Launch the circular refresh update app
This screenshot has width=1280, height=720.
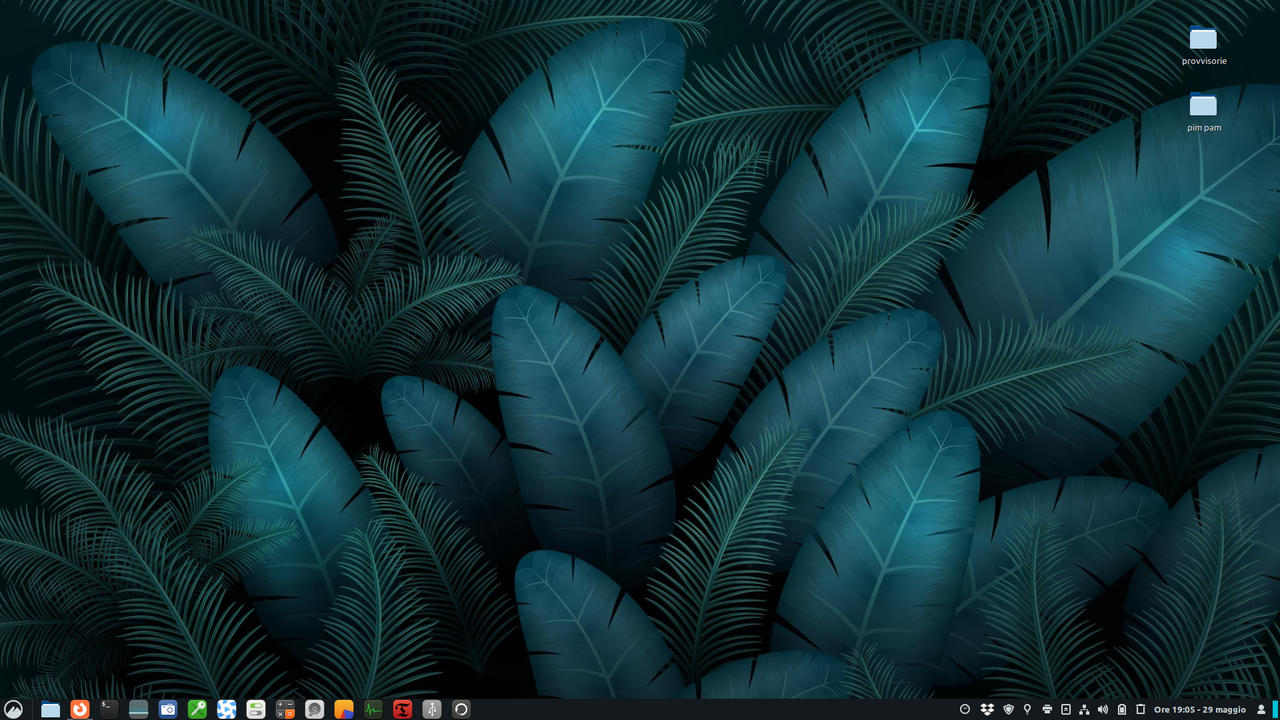[461, 709]
